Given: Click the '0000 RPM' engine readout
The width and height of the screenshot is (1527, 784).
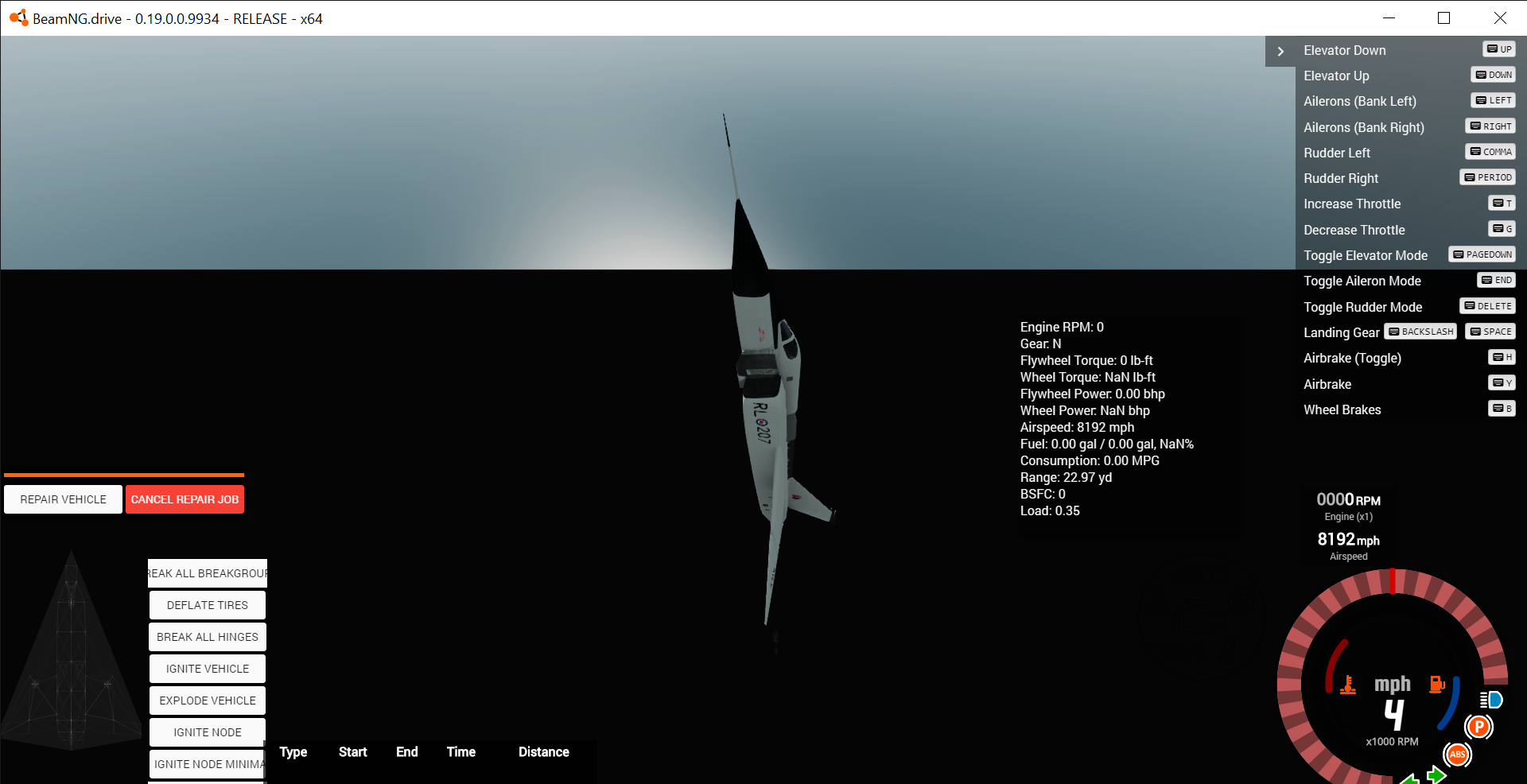Looking at the screenshot, I should [x=1348, y=499].
